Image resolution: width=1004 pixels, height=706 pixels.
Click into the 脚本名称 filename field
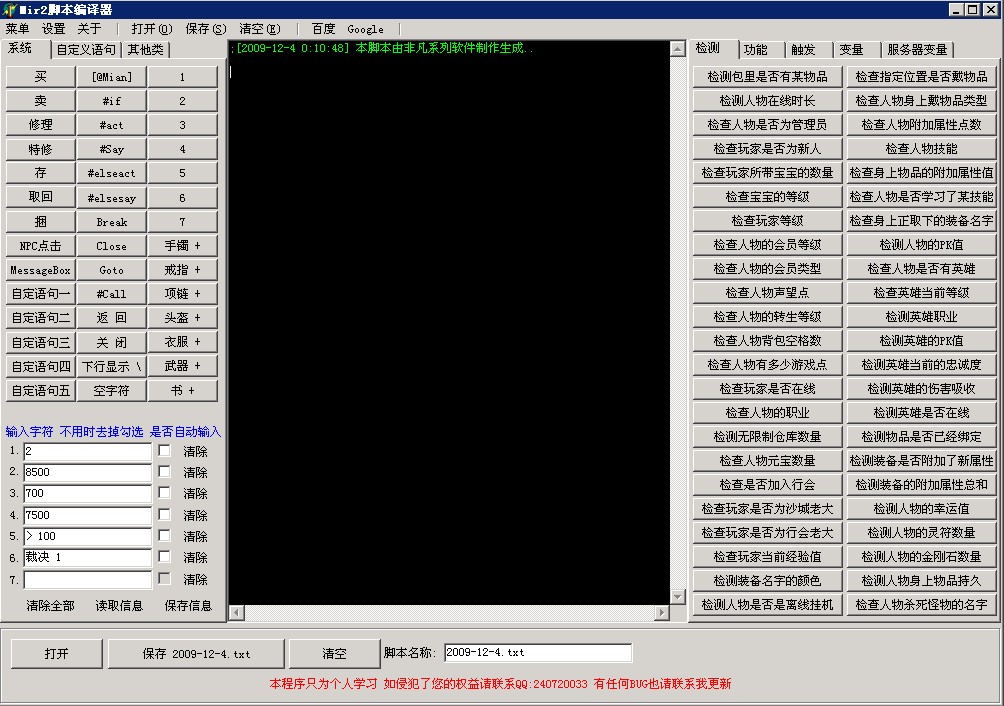click(537, 653)
